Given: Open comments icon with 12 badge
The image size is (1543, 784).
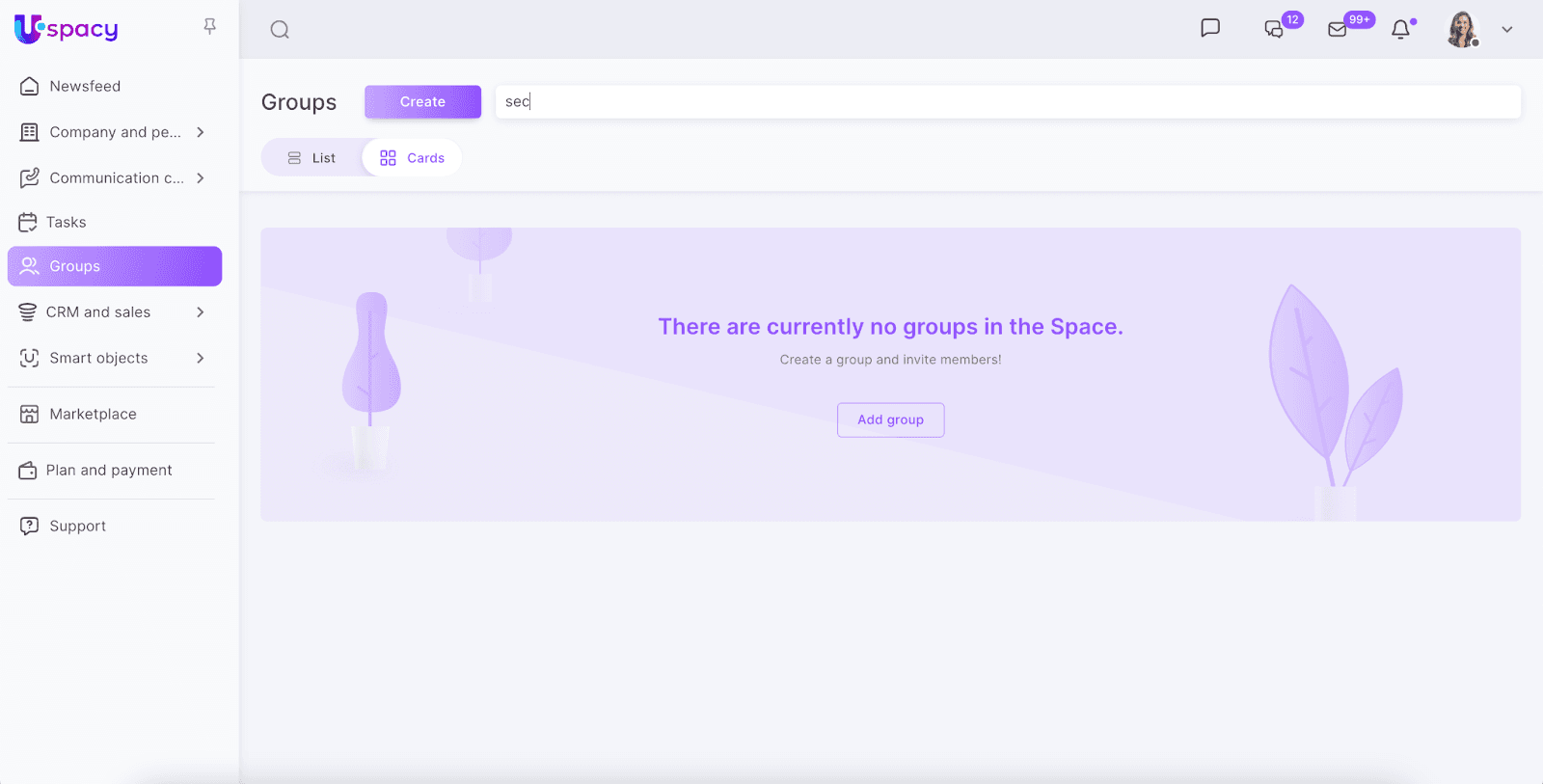Looking at the screenshot, I should pyautogui.click(x=1275, y=29).
